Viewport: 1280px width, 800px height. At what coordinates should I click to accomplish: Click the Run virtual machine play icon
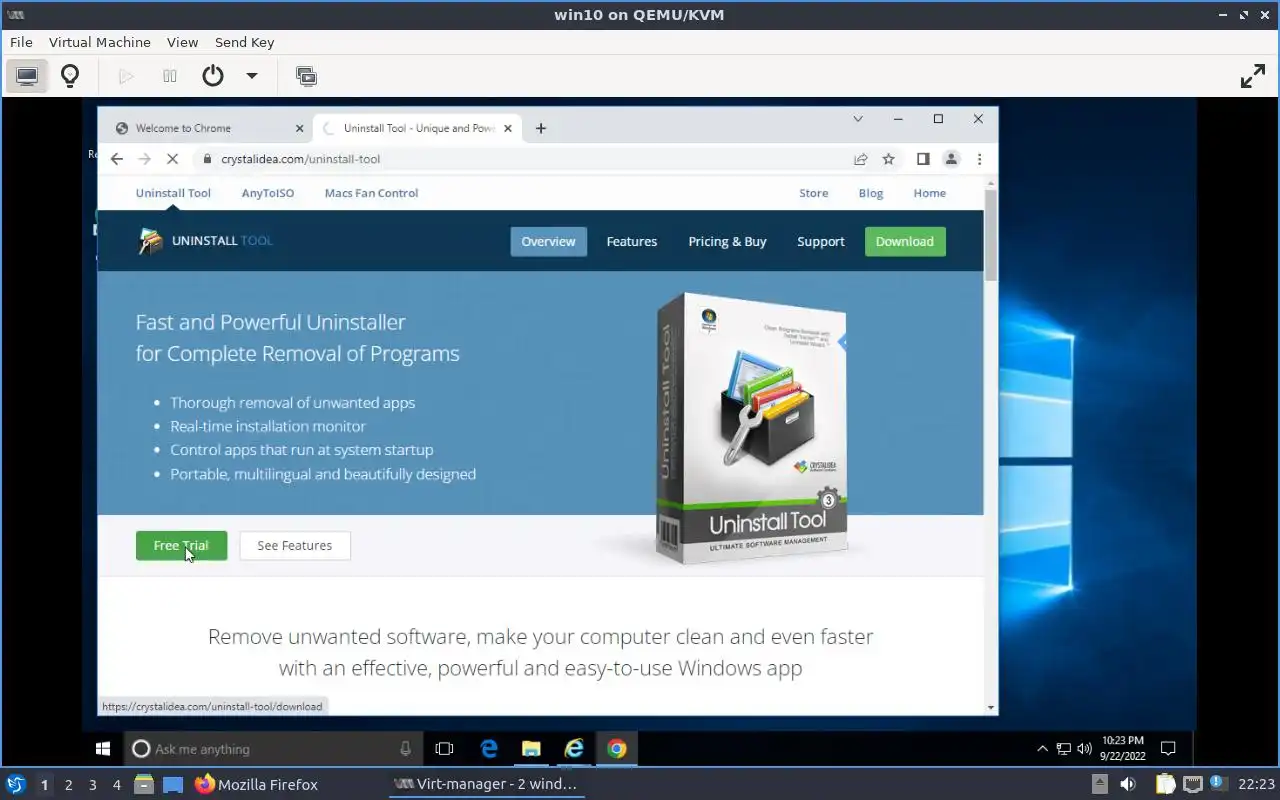[x=126, y=76]
